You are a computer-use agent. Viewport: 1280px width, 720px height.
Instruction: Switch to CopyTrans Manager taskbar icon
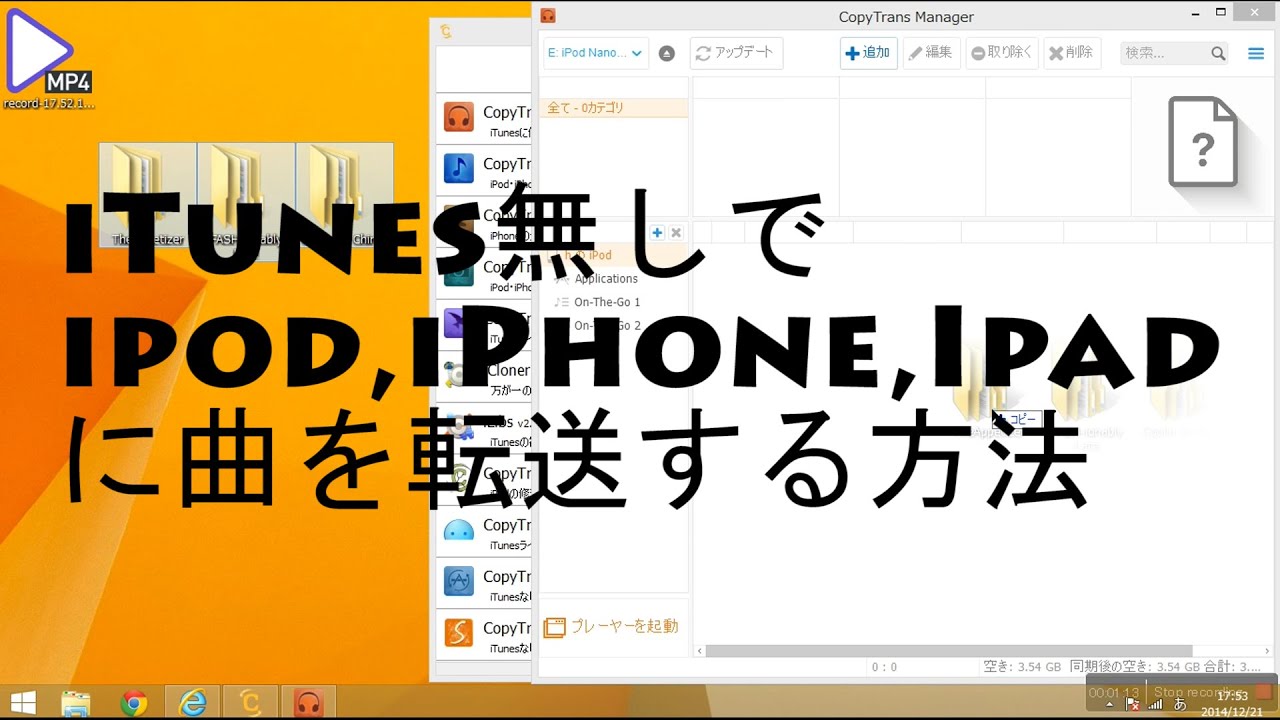click(x=308, y=704)
